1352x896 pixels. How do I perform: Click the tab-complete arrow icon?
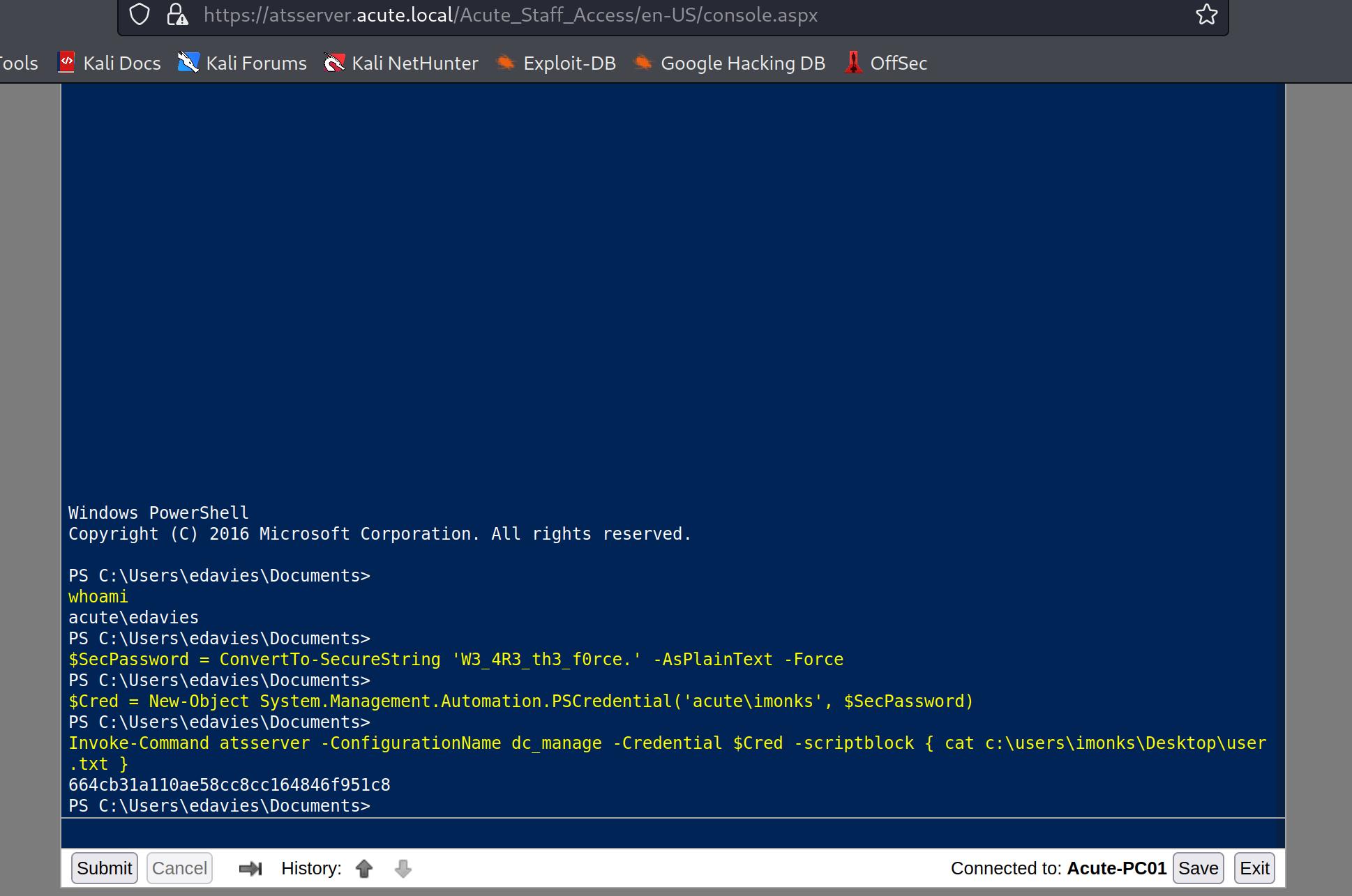[x=250, y=868]
